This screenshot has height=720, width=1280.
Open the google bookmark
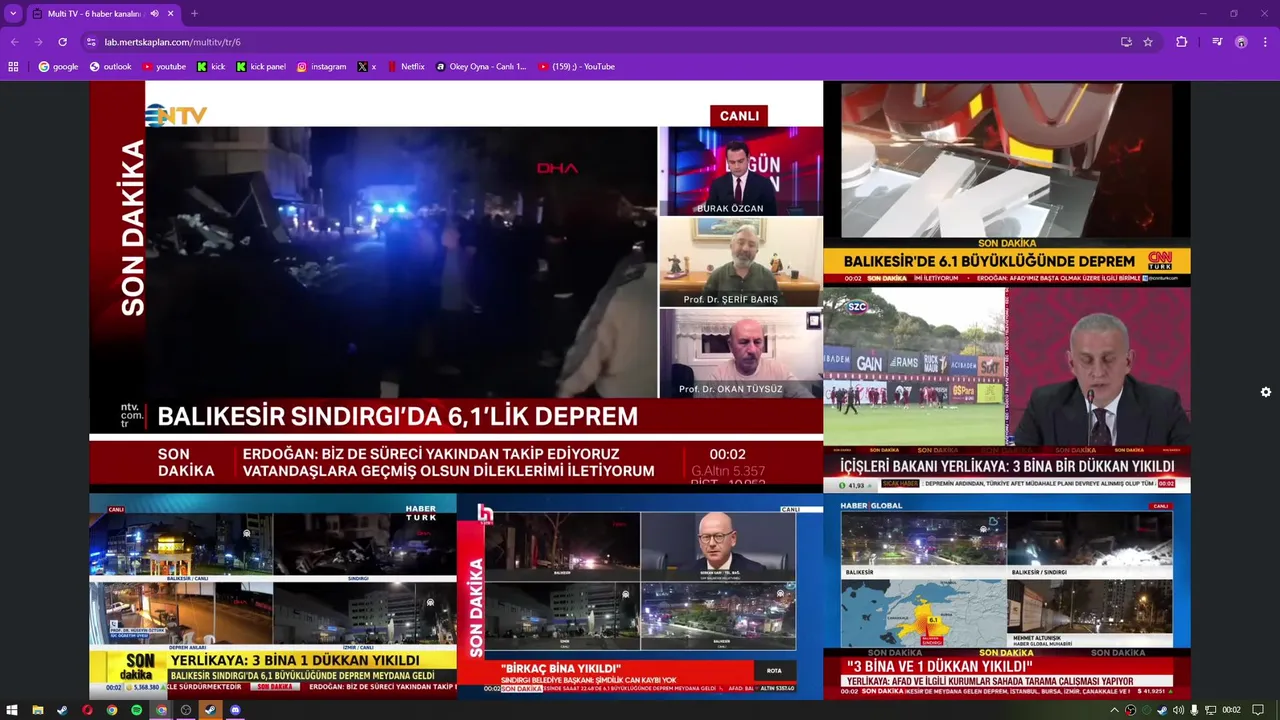click(x=58, y=67)
